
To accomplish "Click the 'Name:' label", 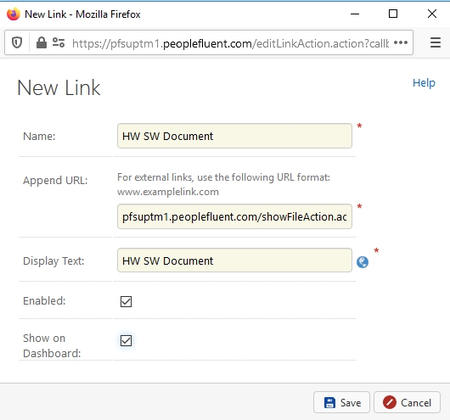I will pos(39,136).
